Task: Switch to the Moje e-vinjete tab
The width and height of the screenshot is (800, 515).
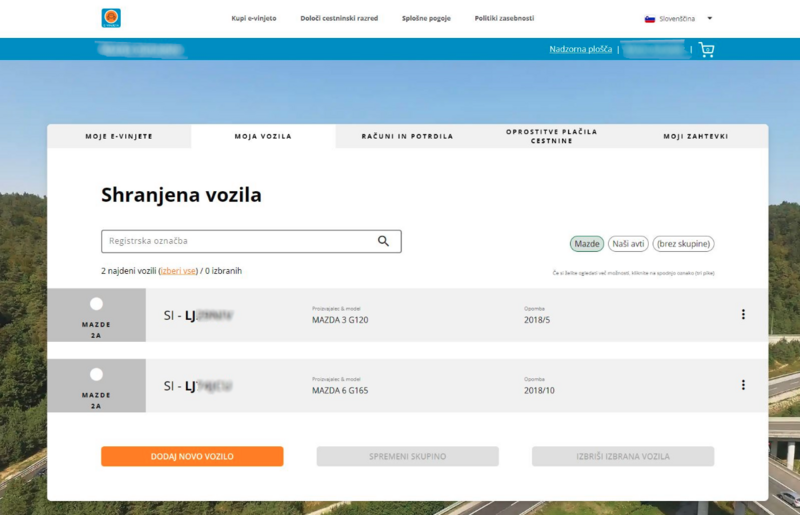Action: [x=119, y=136]
